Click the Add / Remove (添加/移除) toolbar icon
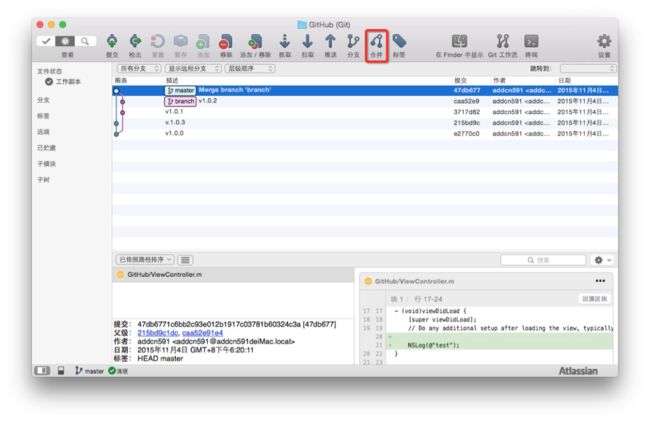Screen dimensions: 650x423 click(x=255, y=41)
